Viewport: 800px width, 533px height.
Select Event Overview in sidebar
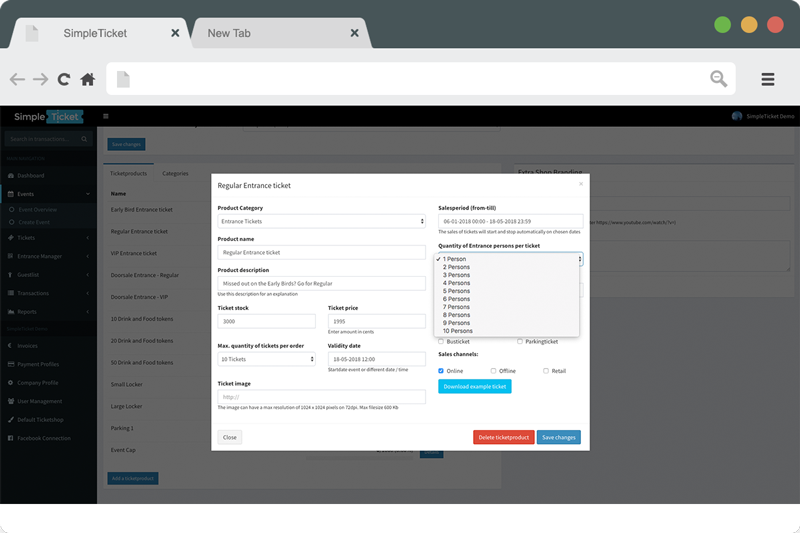click(x=37, y=210)
